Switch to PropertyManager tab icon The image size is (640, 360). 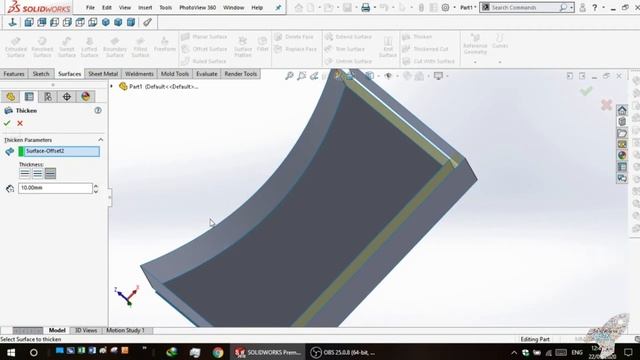[x=29, y=96]
